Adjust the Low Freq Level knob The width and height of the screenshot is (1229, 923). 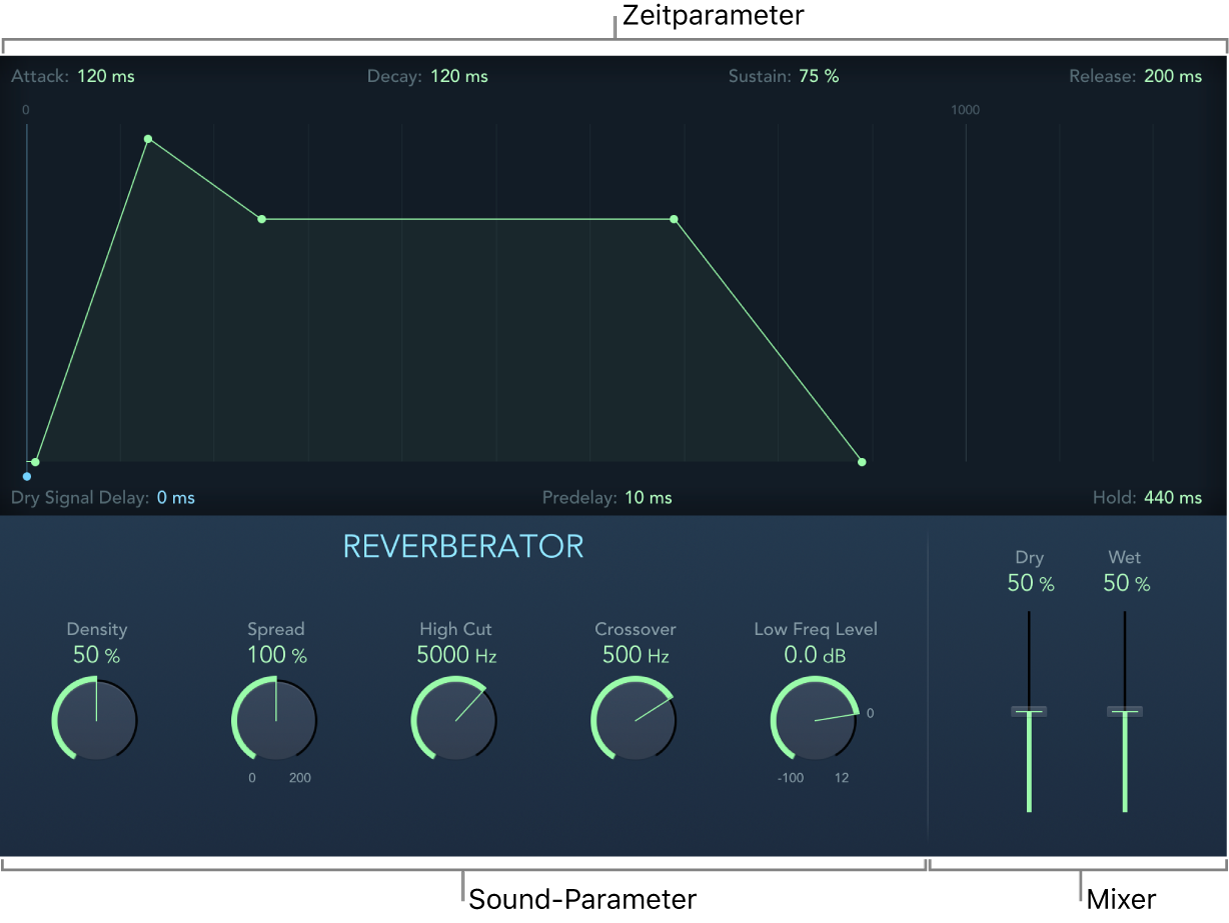coord(814,720)
